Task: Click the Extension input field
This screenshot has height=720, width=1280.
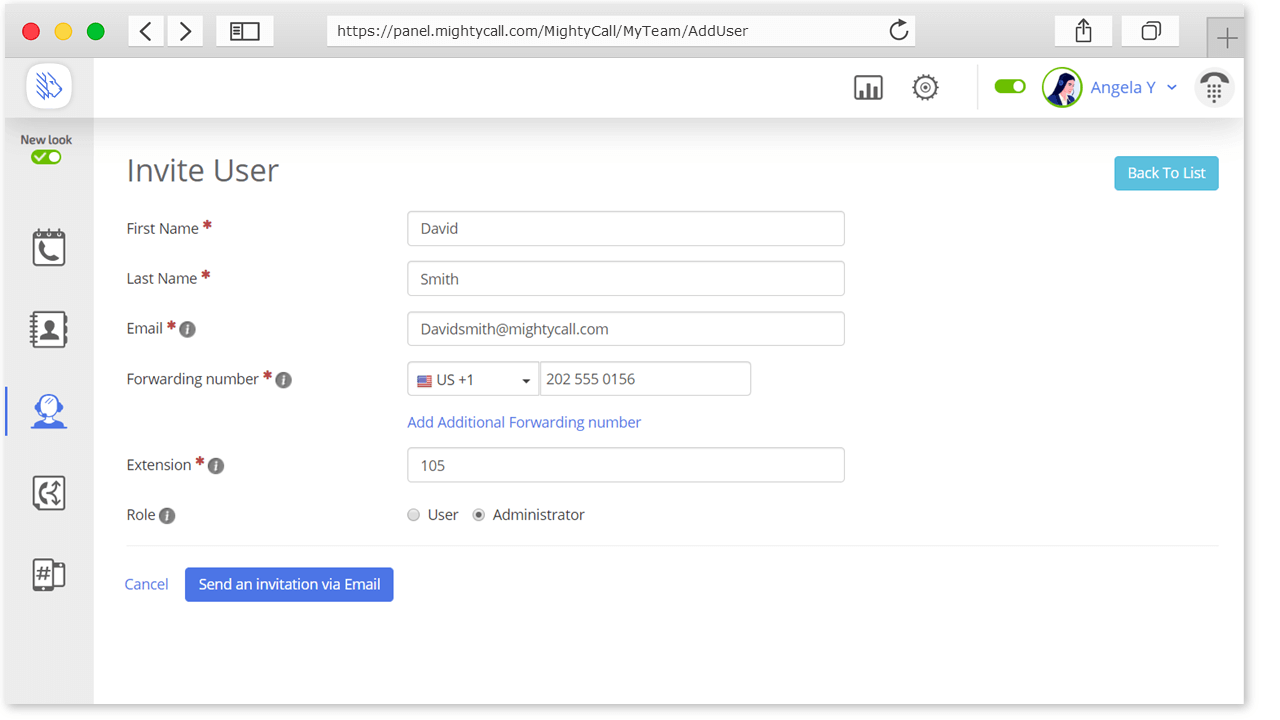Action: coord(626,465)
